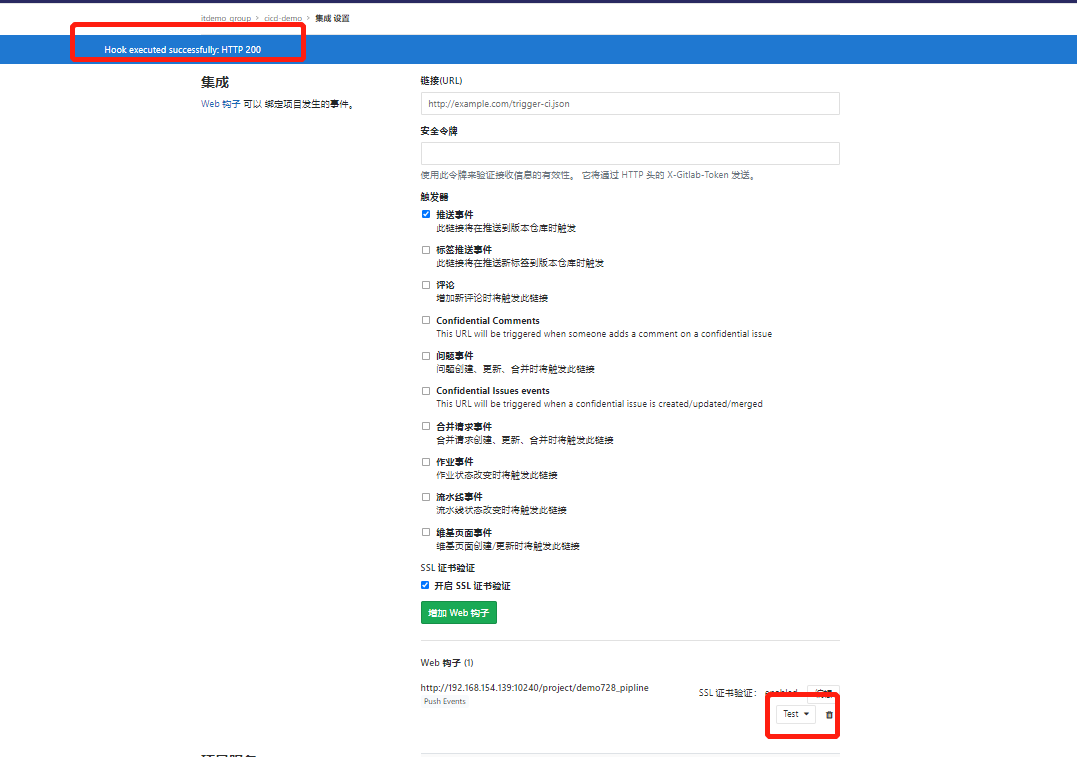1077x757 pixels.
Task: Open the Test dropdown for the webhook
Action: click(795, 714)
